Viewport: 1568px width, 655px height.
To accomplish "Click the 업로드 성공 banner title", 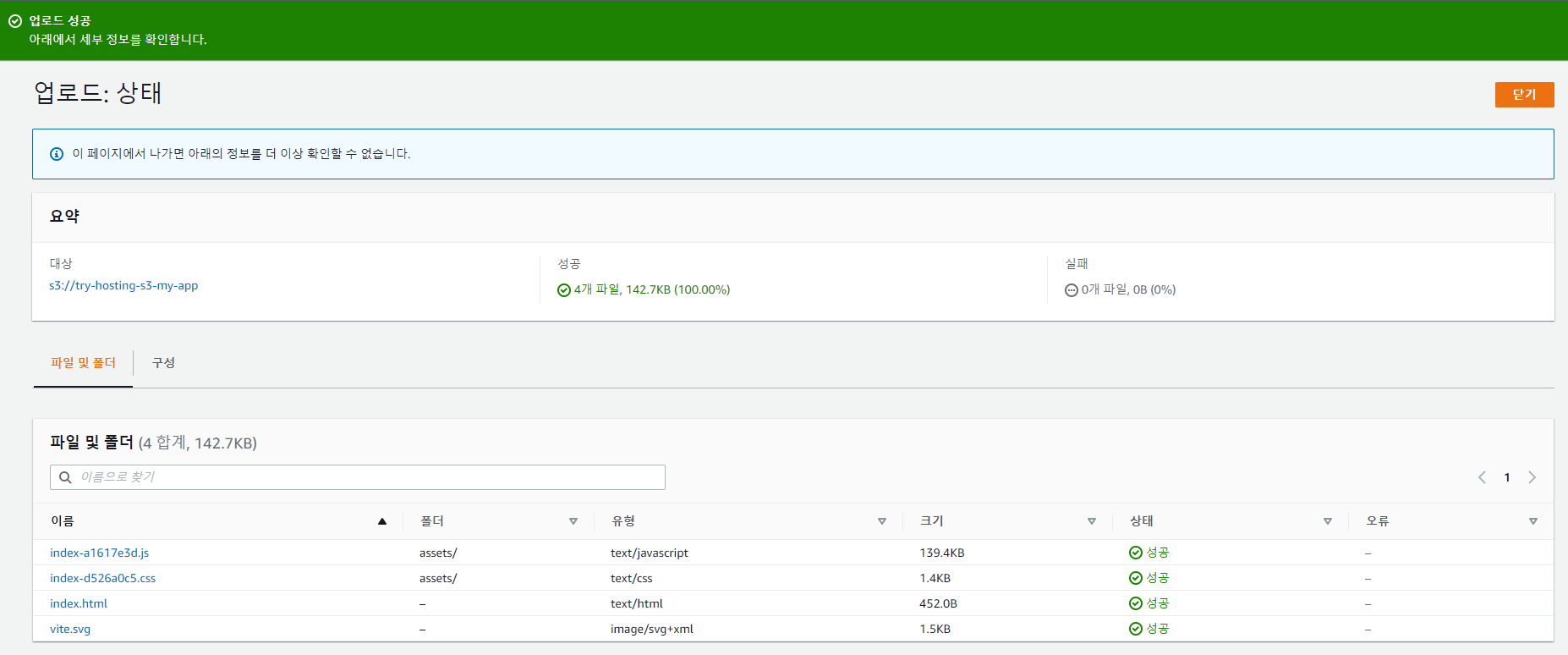I will click(x=60, y=21).
